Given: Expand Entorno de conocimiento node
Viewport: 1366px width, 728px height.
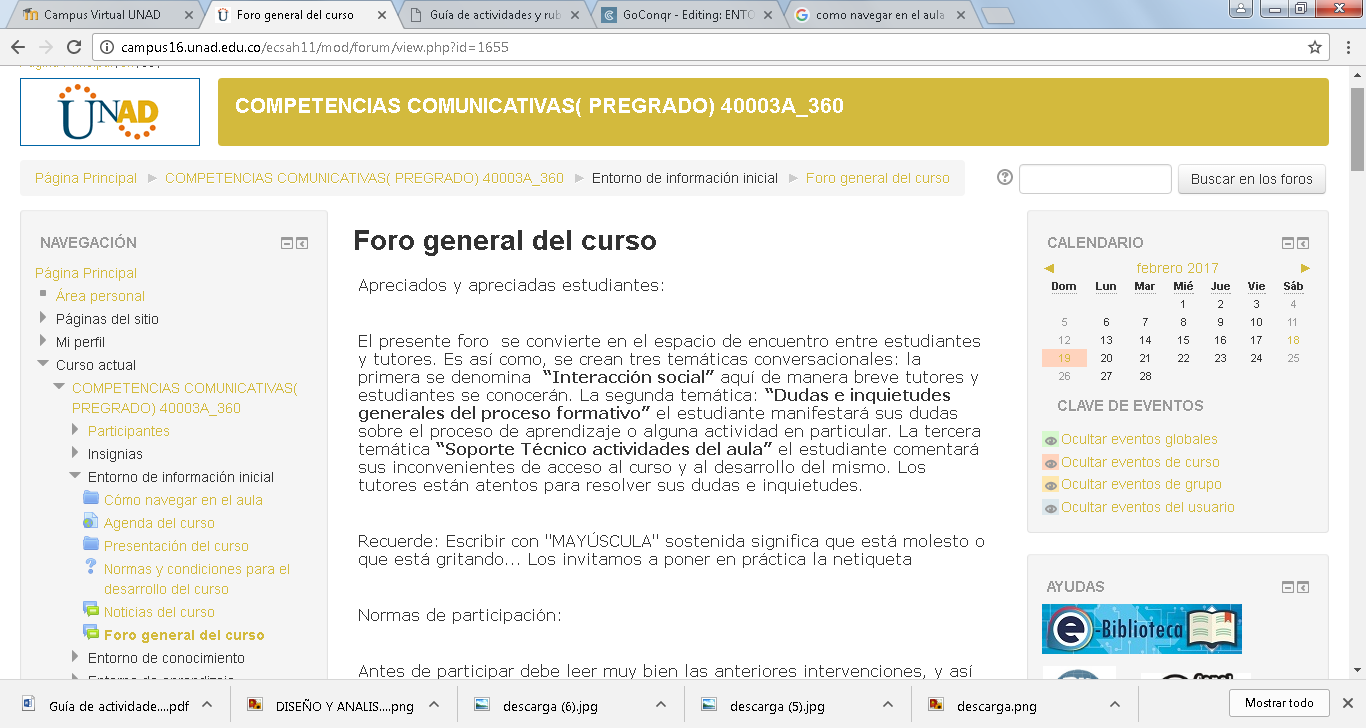Looking at the screenshot, I should (x=75, y=657).
